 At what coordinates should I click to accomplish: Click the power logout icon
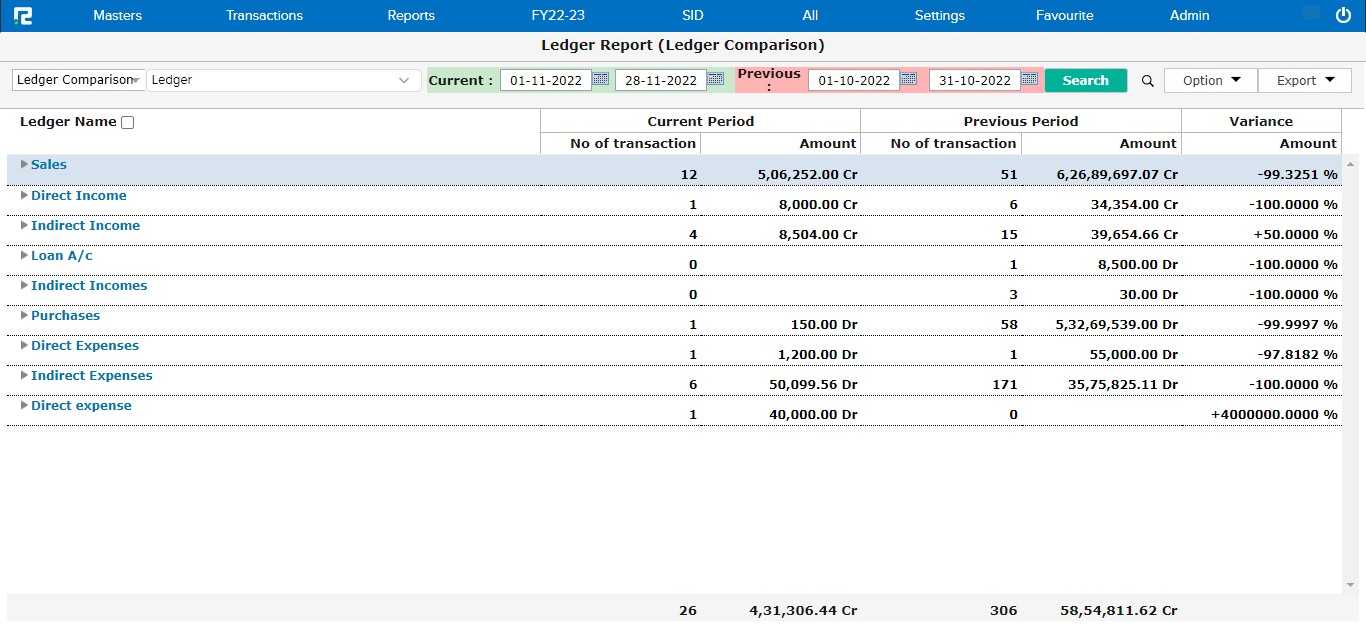pos(1343,15)
